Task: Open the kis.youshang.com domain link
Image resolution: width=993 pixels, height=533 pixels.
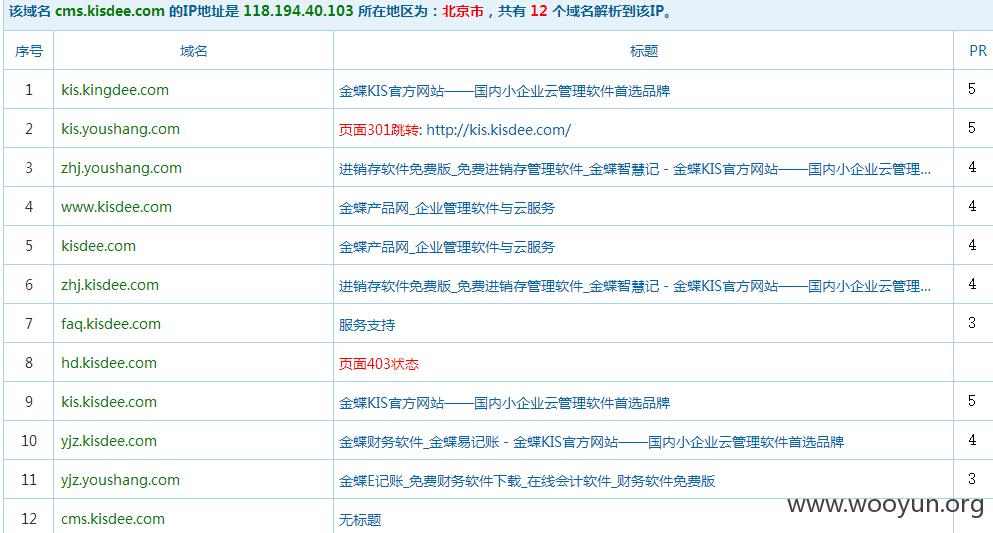Action: coord(120,129)
